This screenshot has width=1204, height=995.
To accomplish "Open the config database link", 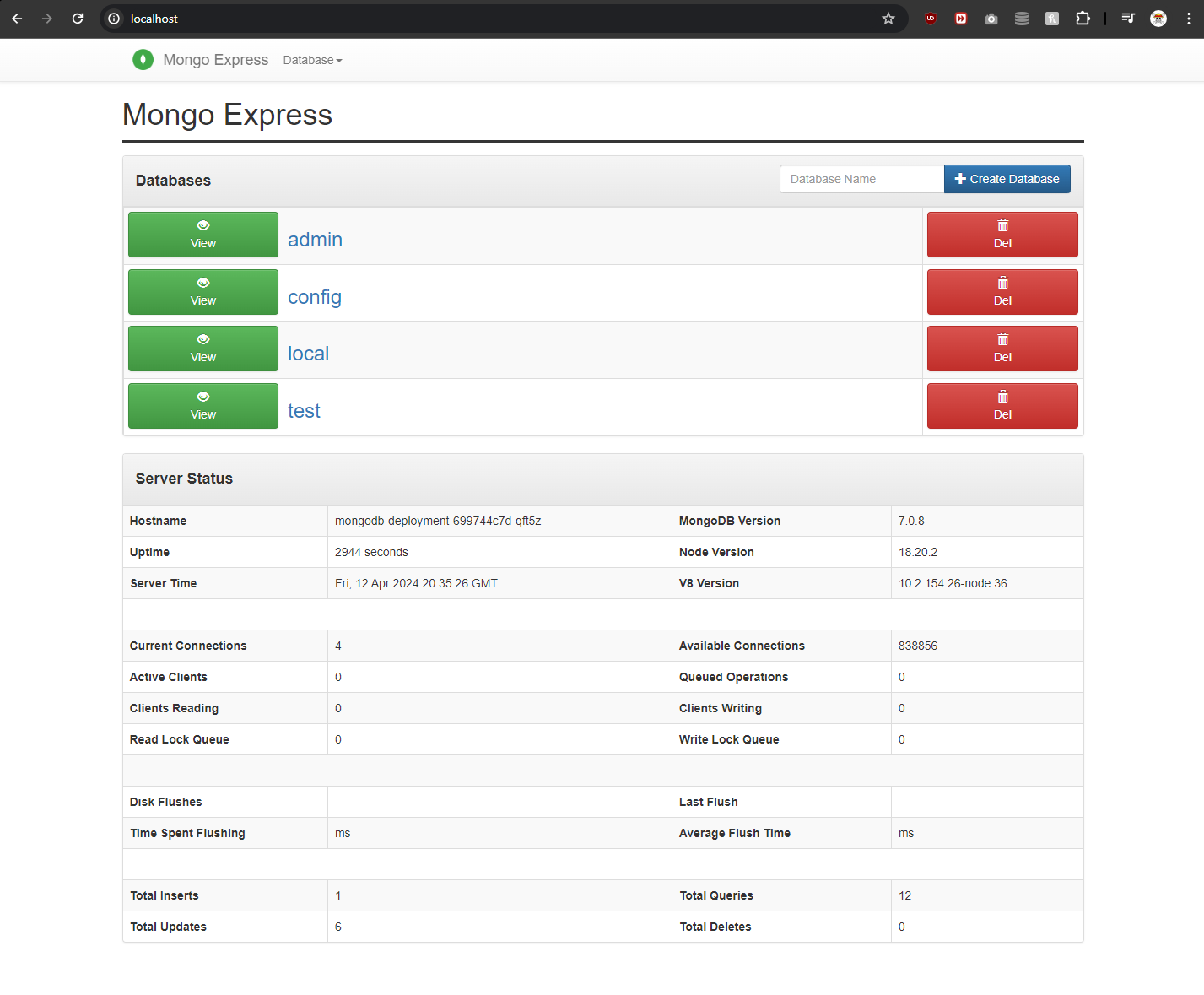I will click(x=315, y=297).
